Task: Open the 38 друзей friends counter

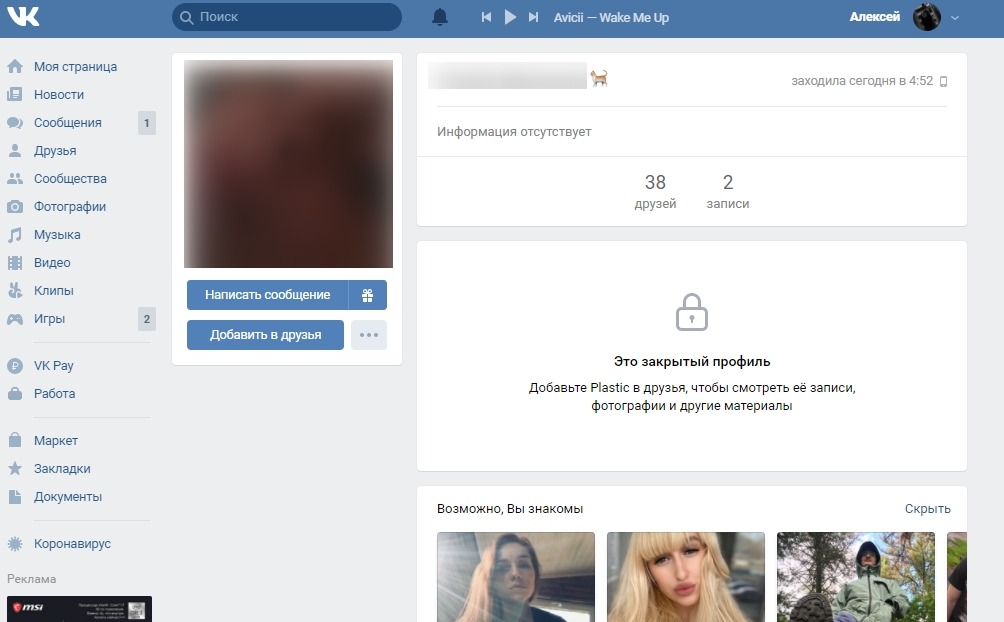Action: (655, 191)
